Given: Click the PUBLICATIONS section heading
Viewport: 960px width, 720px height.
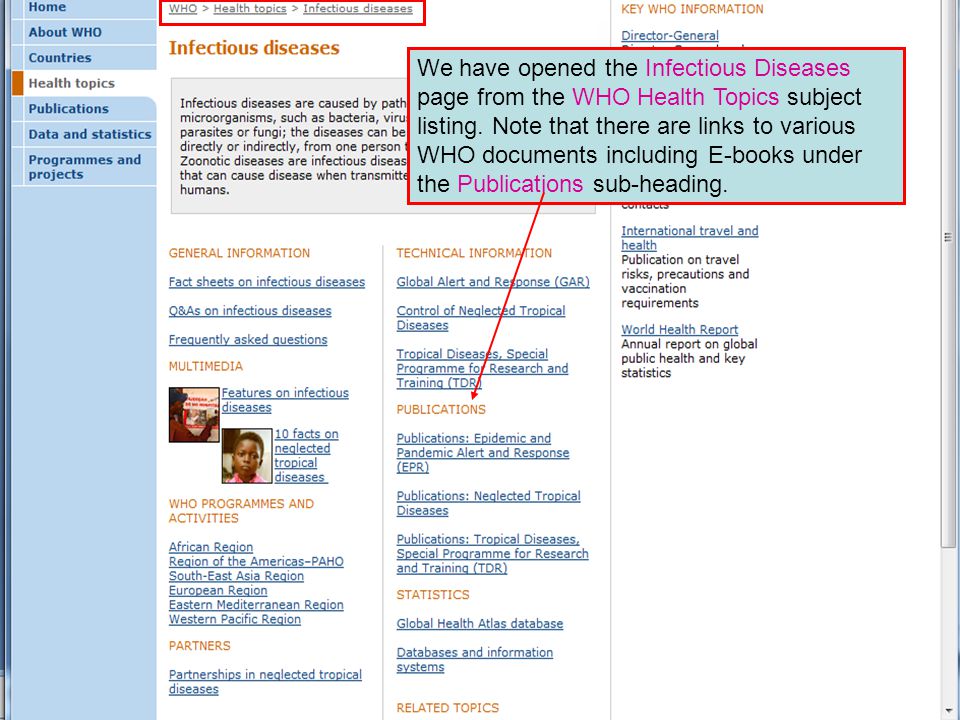Looking at the screenshot, I should pyautogui.click(x=441, y=410).
